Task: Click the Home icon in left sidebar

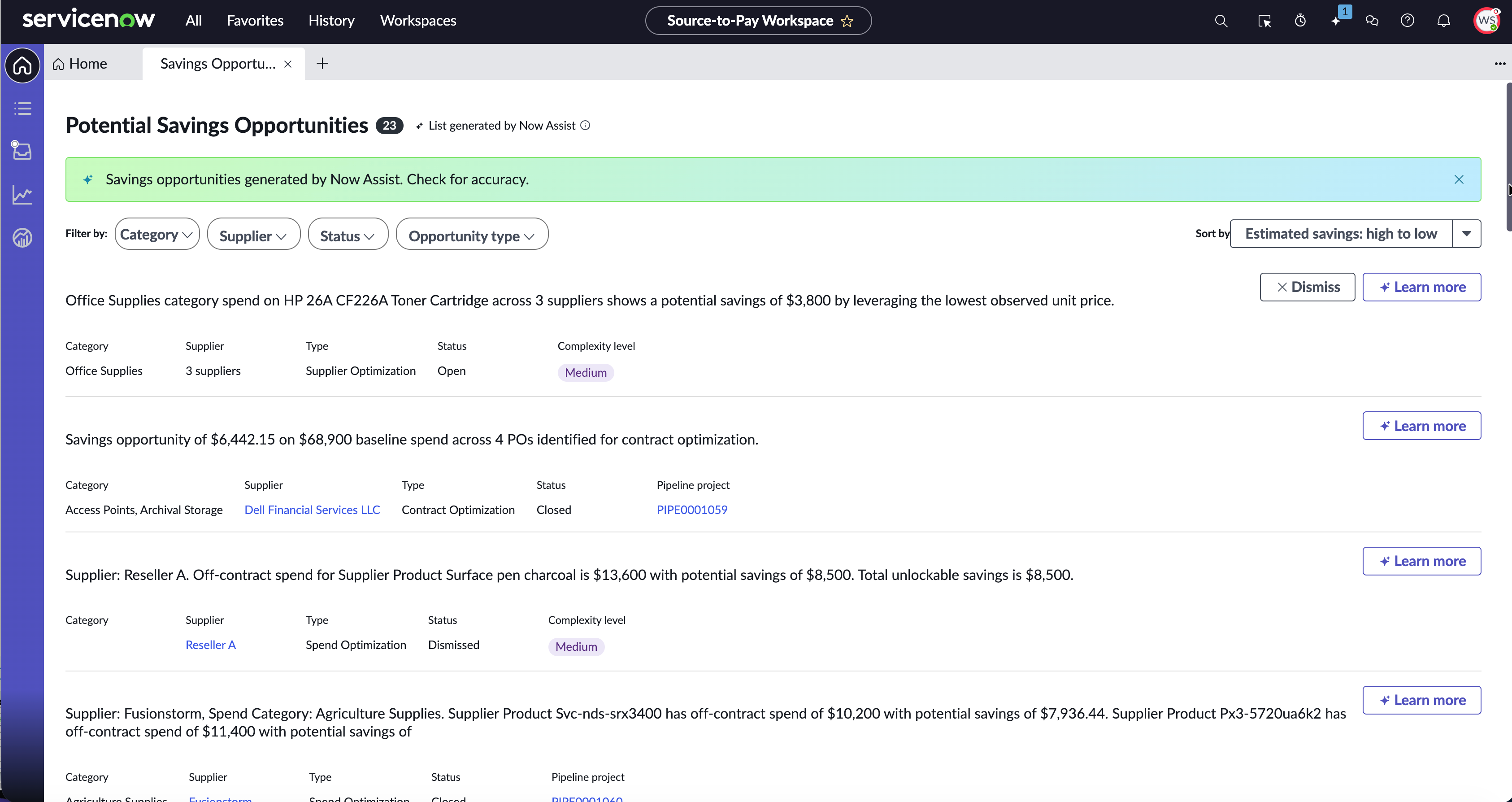Action: click(x=22, y=65)
